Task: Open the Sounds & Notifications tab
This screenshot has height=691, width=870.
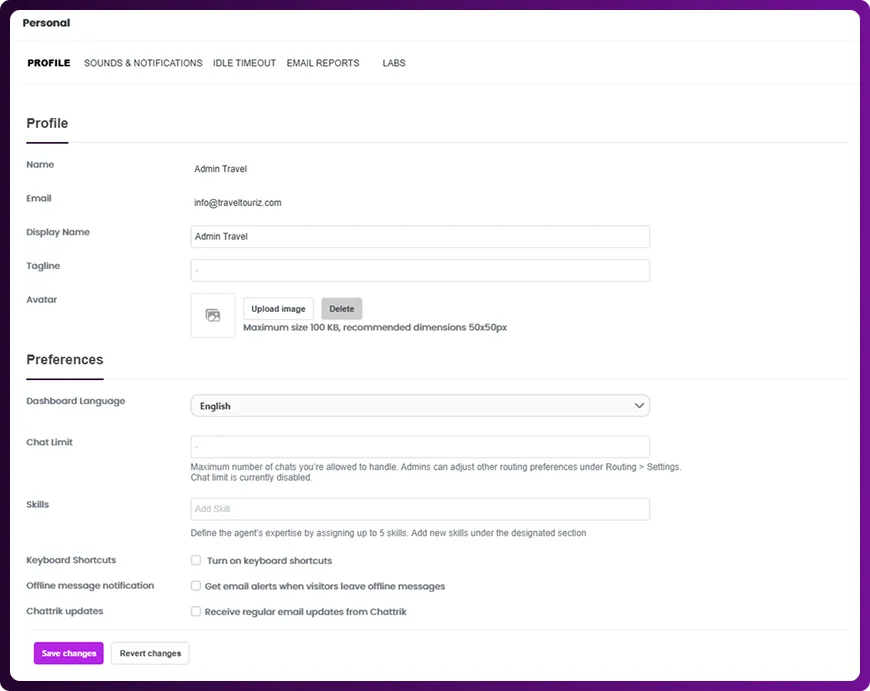Action: coord(143,63)
